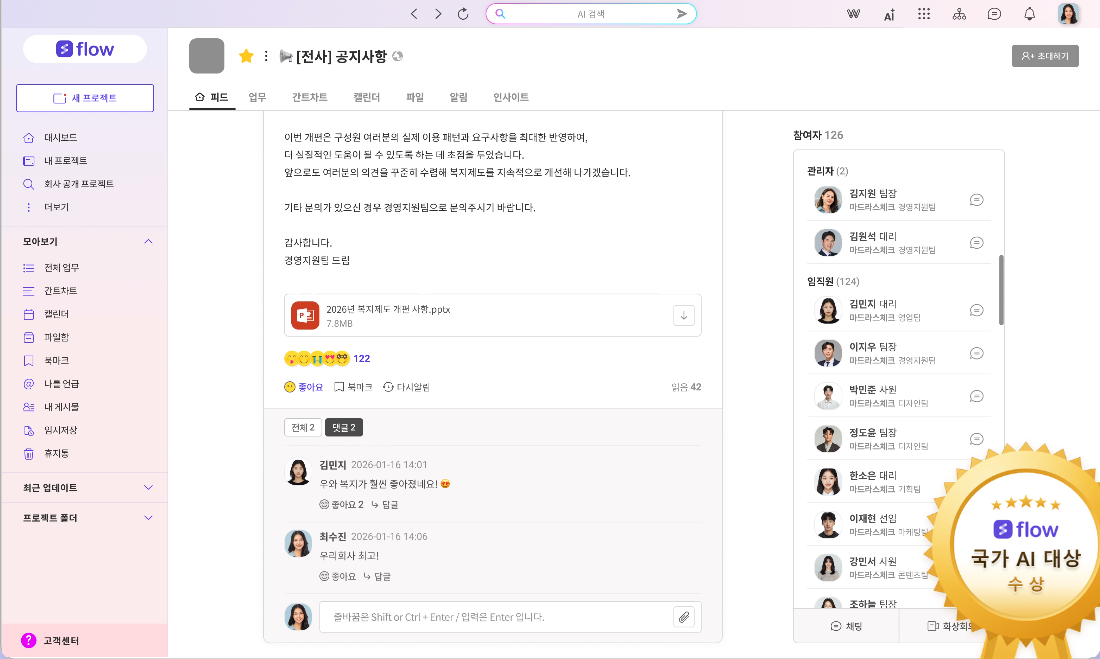Switch to the 알림 tab
The image size is (1100, 659).
(x=458, y=97)
